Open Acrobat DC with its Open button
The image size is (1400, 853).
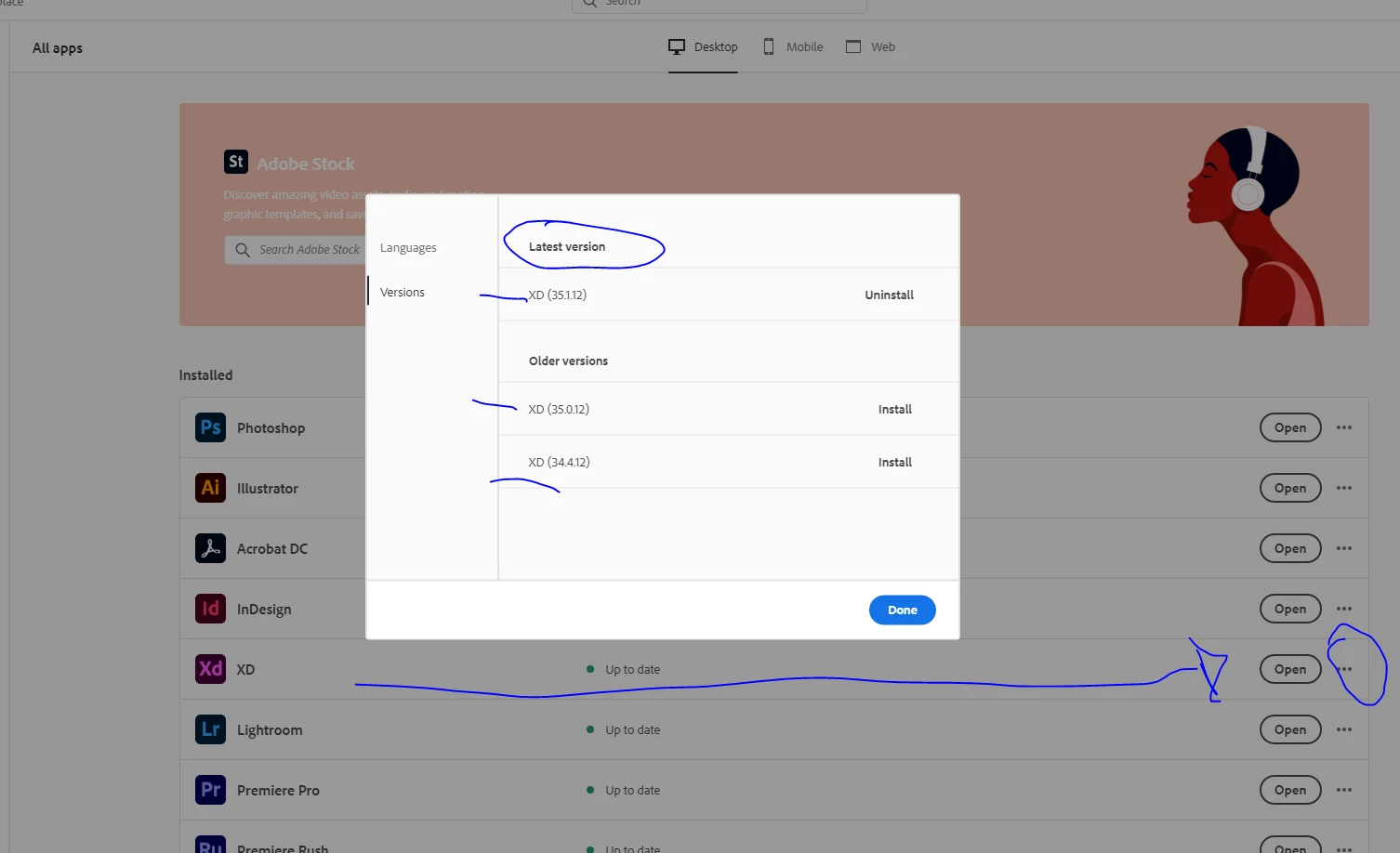[x=1290, y=548]
